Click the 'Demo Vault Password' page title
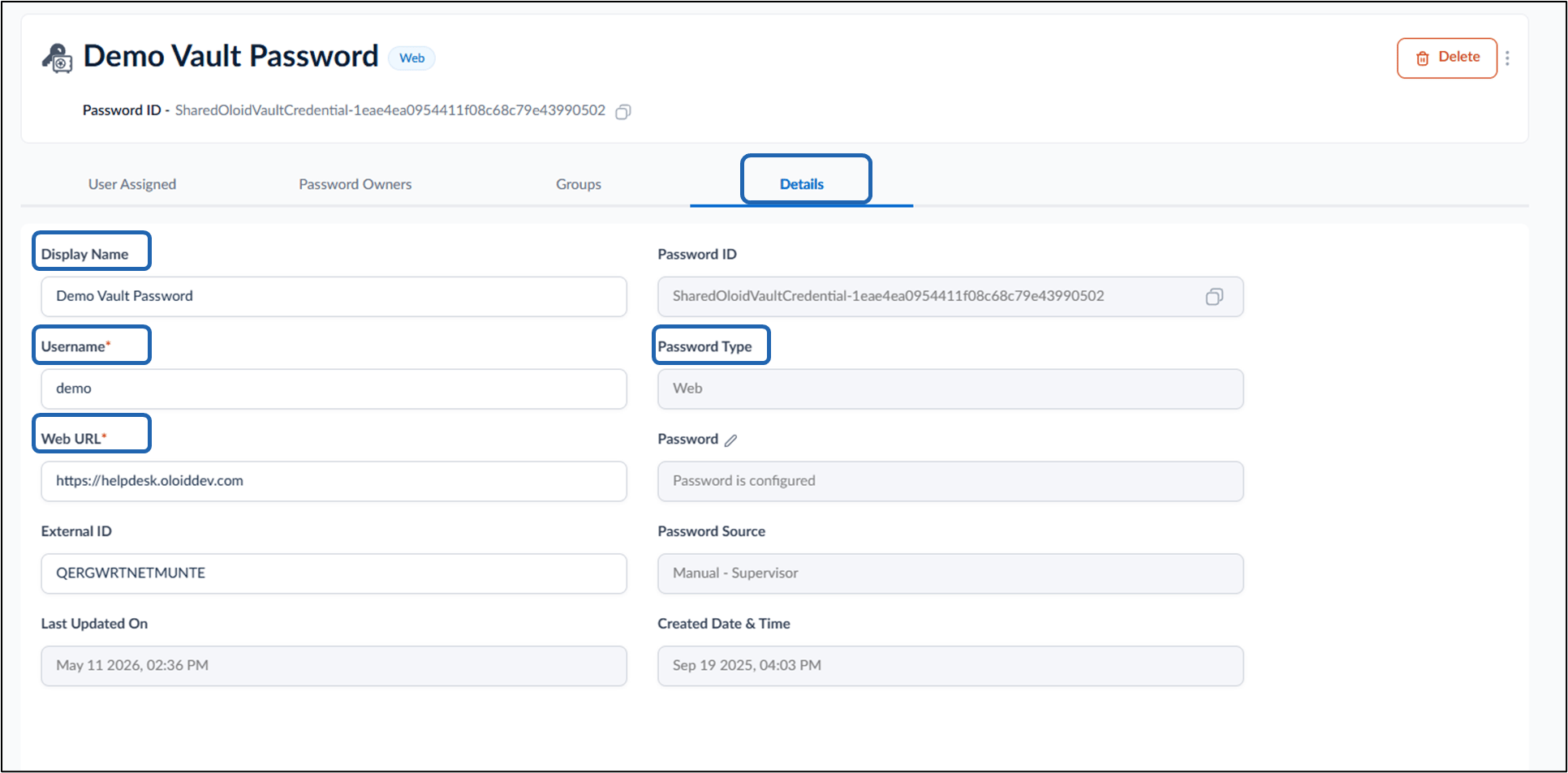The width and height of the screenshot is (1568, 773). (230, 56)
